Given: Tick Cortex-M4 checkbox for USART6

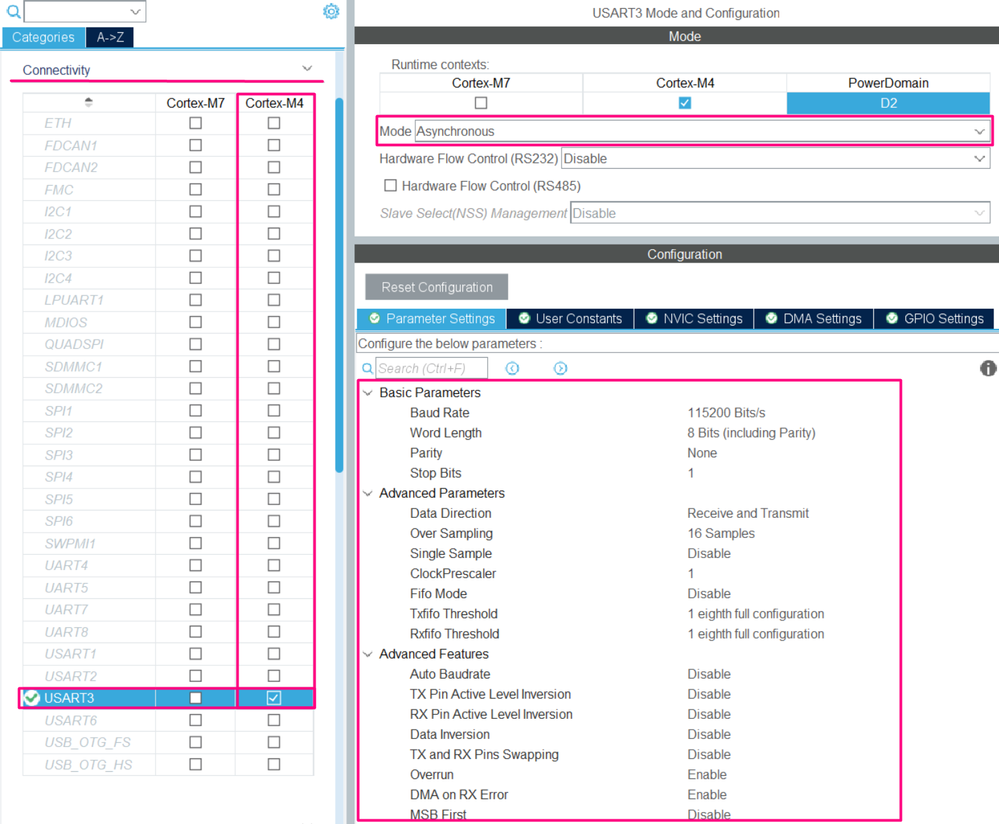Looking at the screenshot, I should click(x=274, y=720).
